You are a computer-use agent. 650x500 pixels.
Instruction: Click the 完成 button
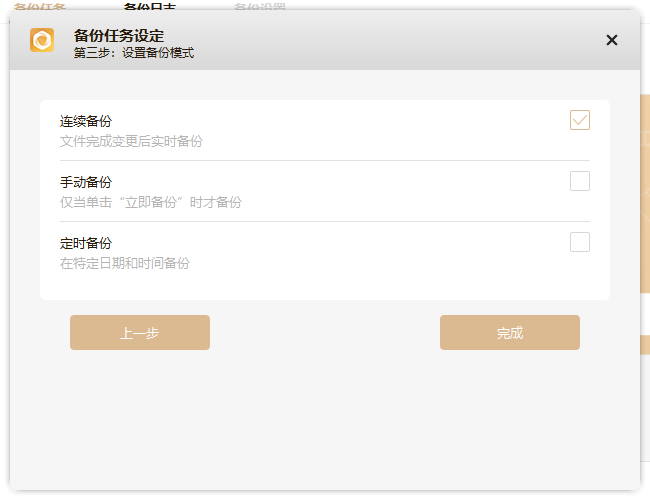click(509, 333)
